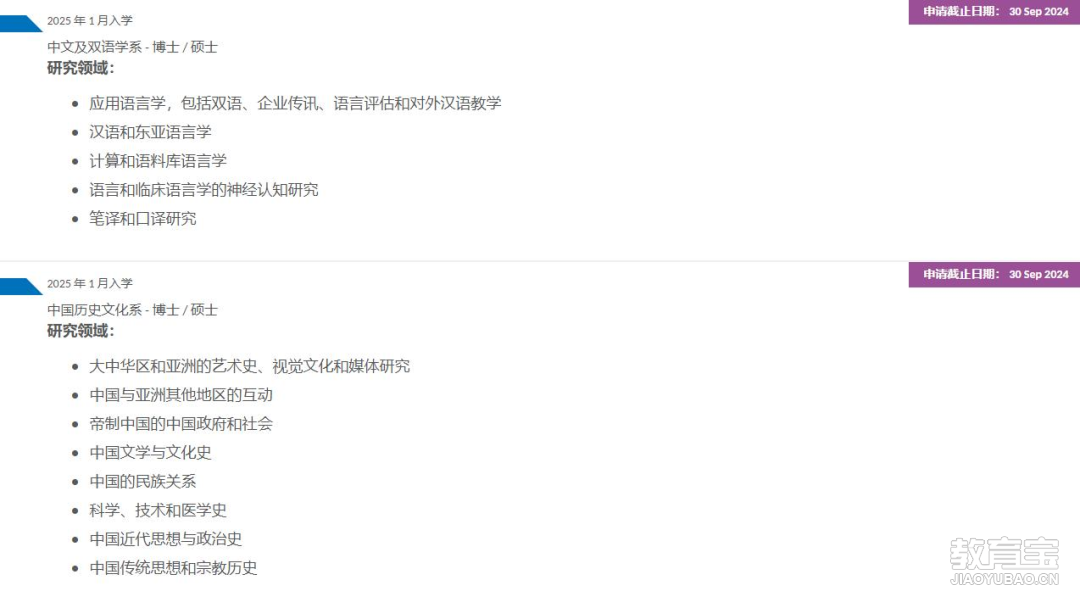This screenshot has width=1080, height=608.
Task: Click the 中国的民族关系 list item
Action: tap(143, 482)
